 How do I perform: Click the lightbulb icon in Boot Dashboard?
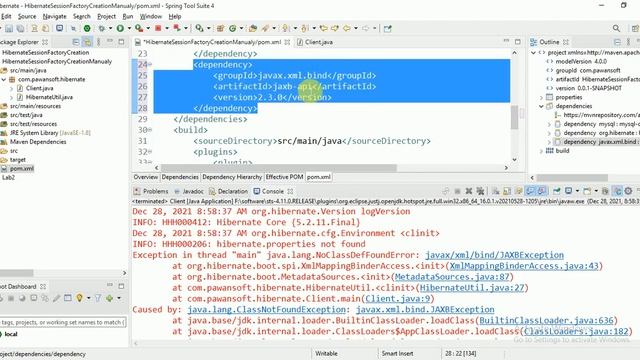point(79,298)
